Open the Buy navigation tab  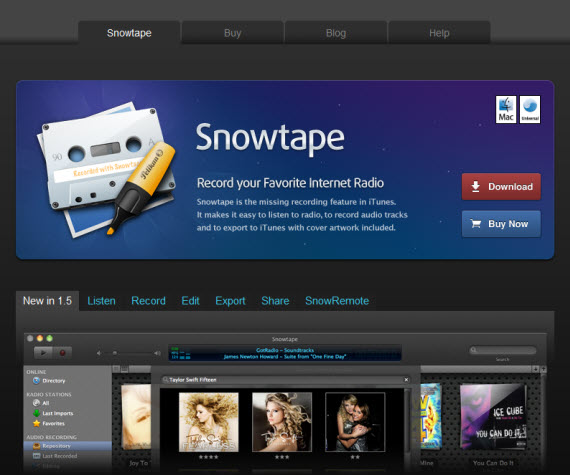pyautogui.click(x=233, y=33)
